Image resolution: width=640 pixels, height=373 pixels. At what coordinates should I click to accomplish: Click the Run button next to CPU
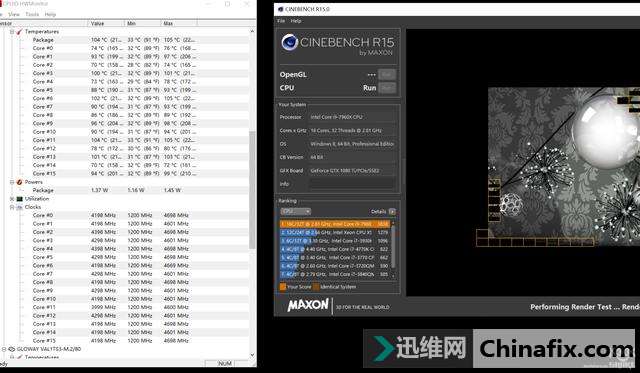[x=387, y=88]
